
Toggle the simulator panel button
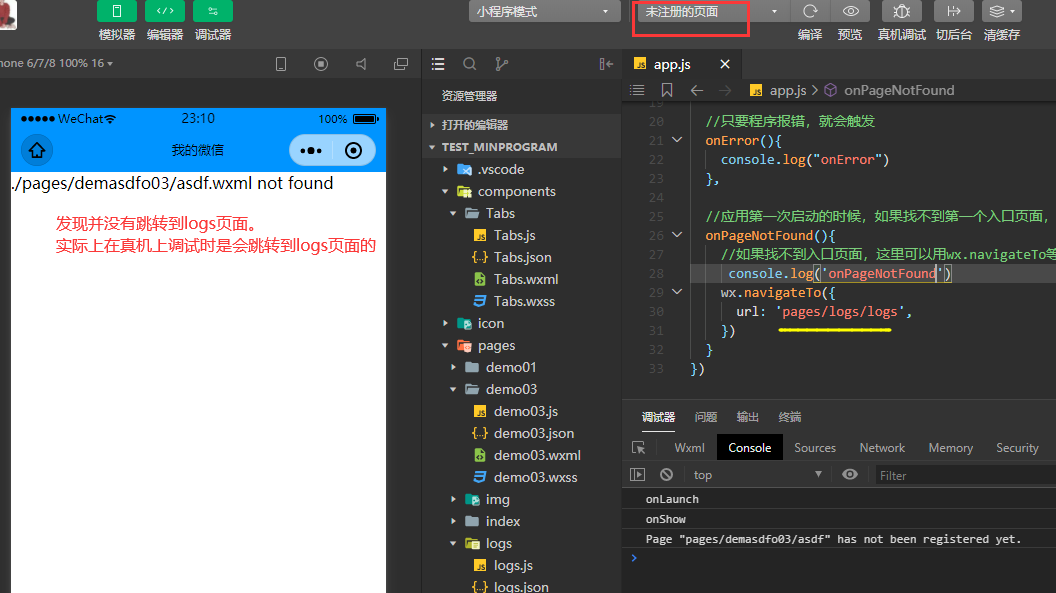[117, 11]
